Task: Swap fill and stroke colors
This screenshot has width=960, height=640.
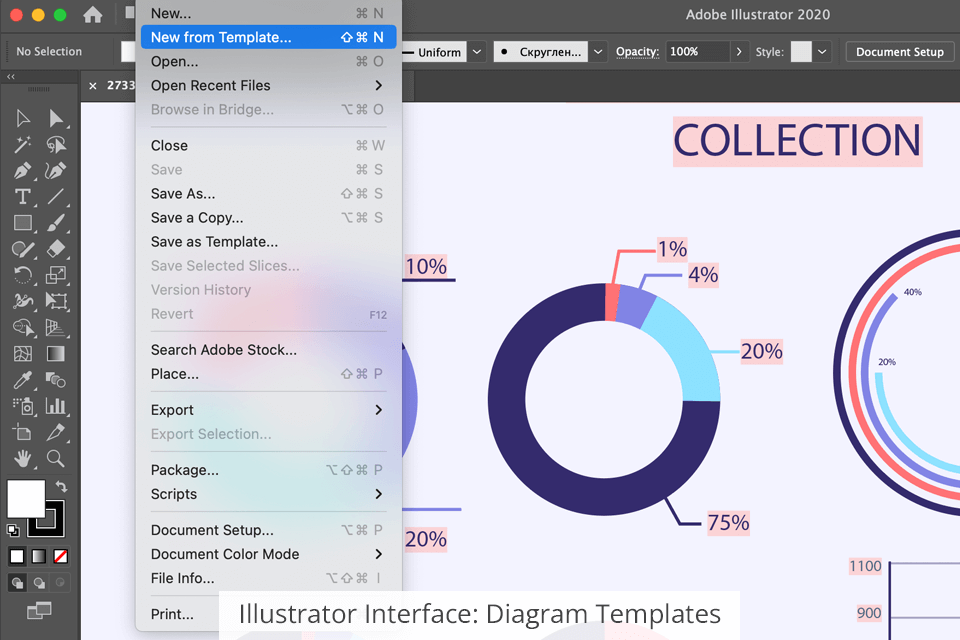Action: point(61,487)
